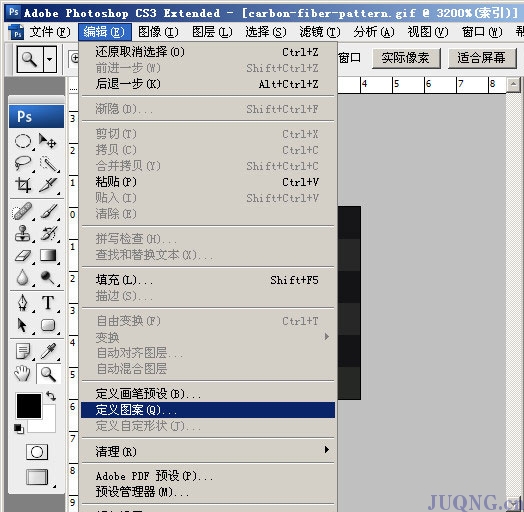Click the Ps document icon beside 文件
Screen dimensions: 524x512
pyautogui.click(x=17, y=32)
